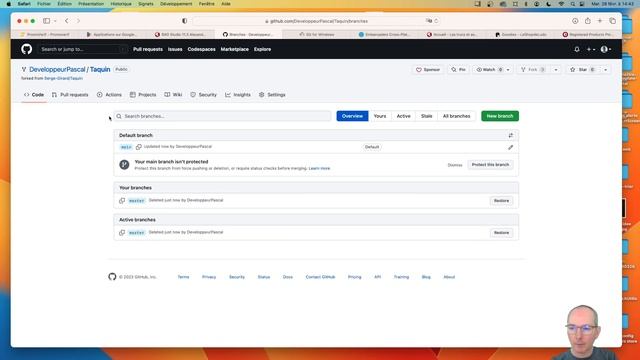
Task: Open the Security repository tab
Action: 204,95
